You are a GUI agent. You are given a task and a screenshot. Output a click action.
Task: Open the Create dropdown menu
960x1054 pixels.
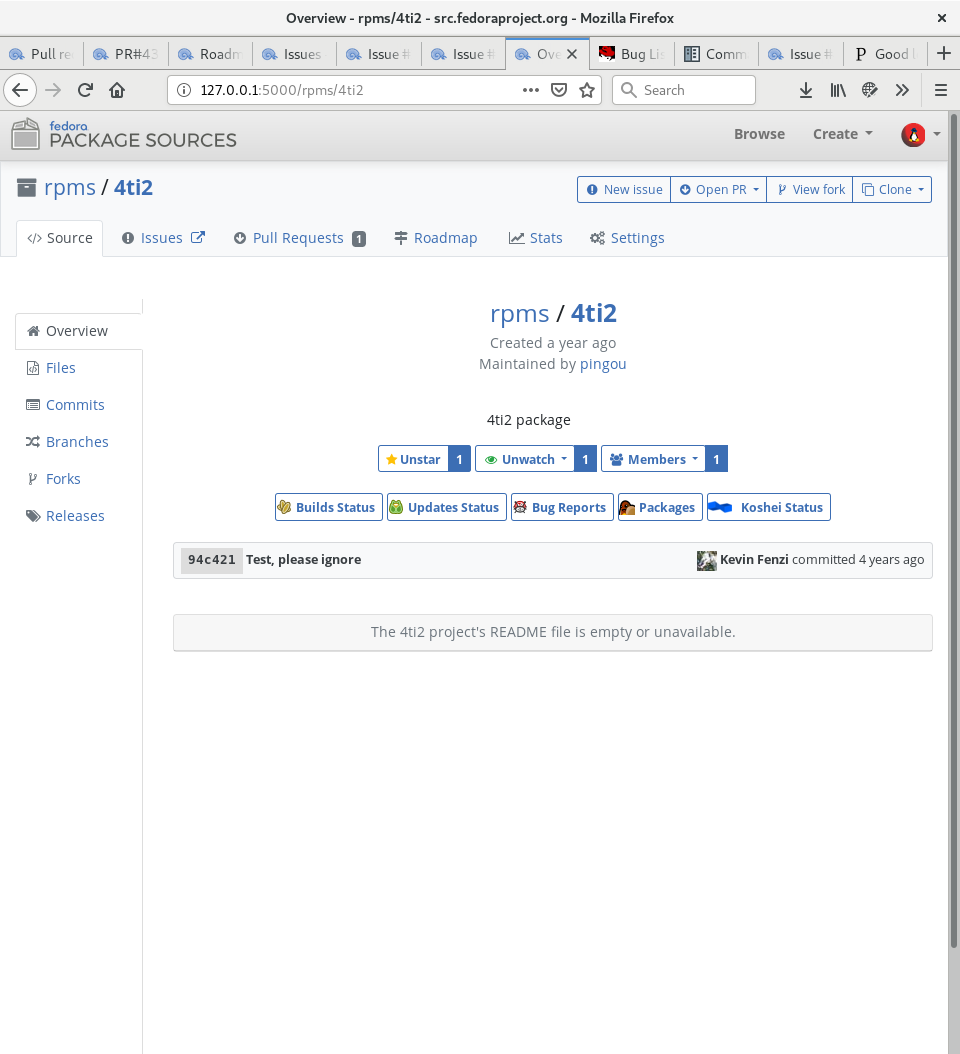(x=842, y=134)
